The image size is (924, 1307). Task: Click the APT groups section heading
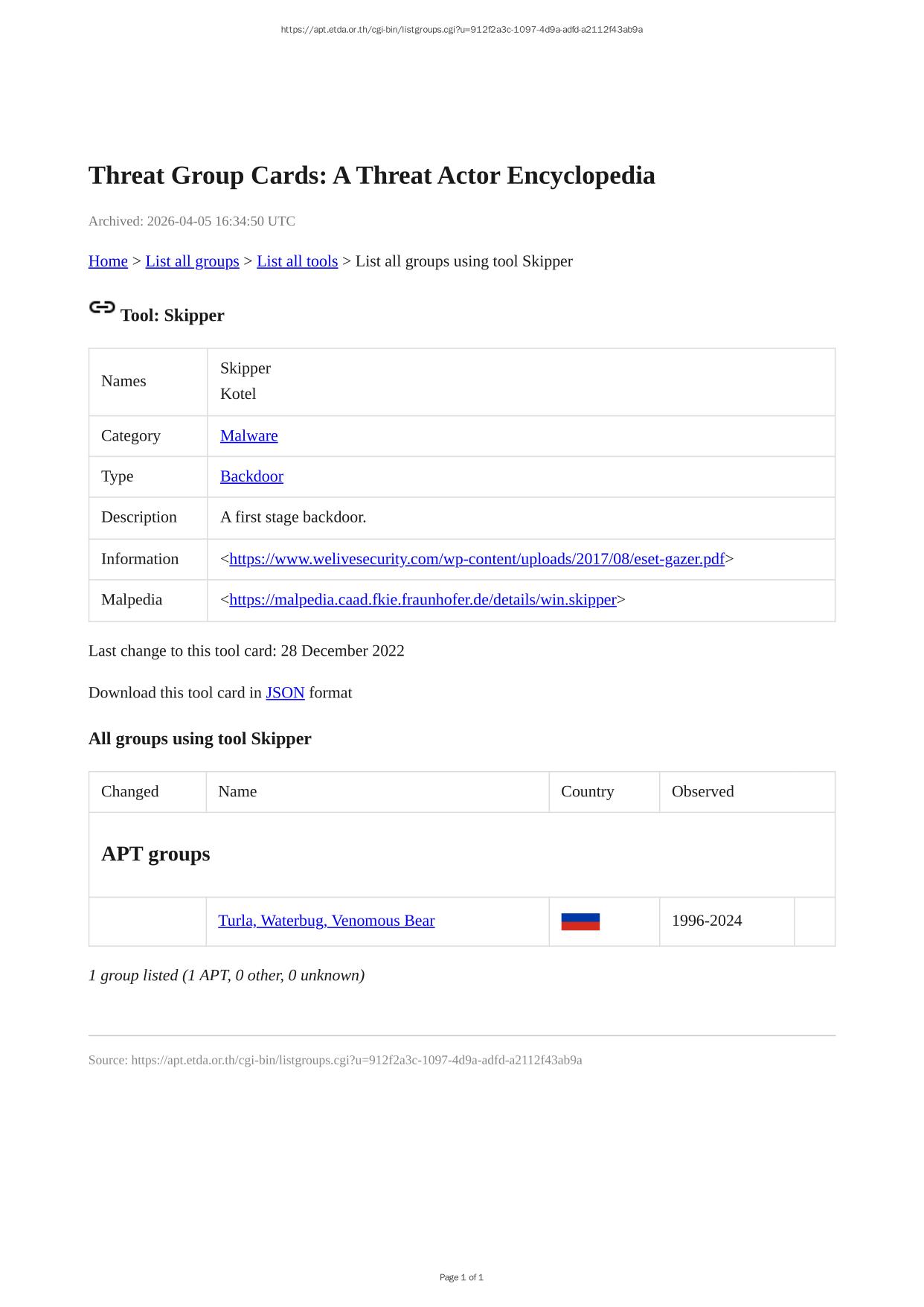(155, 854)
